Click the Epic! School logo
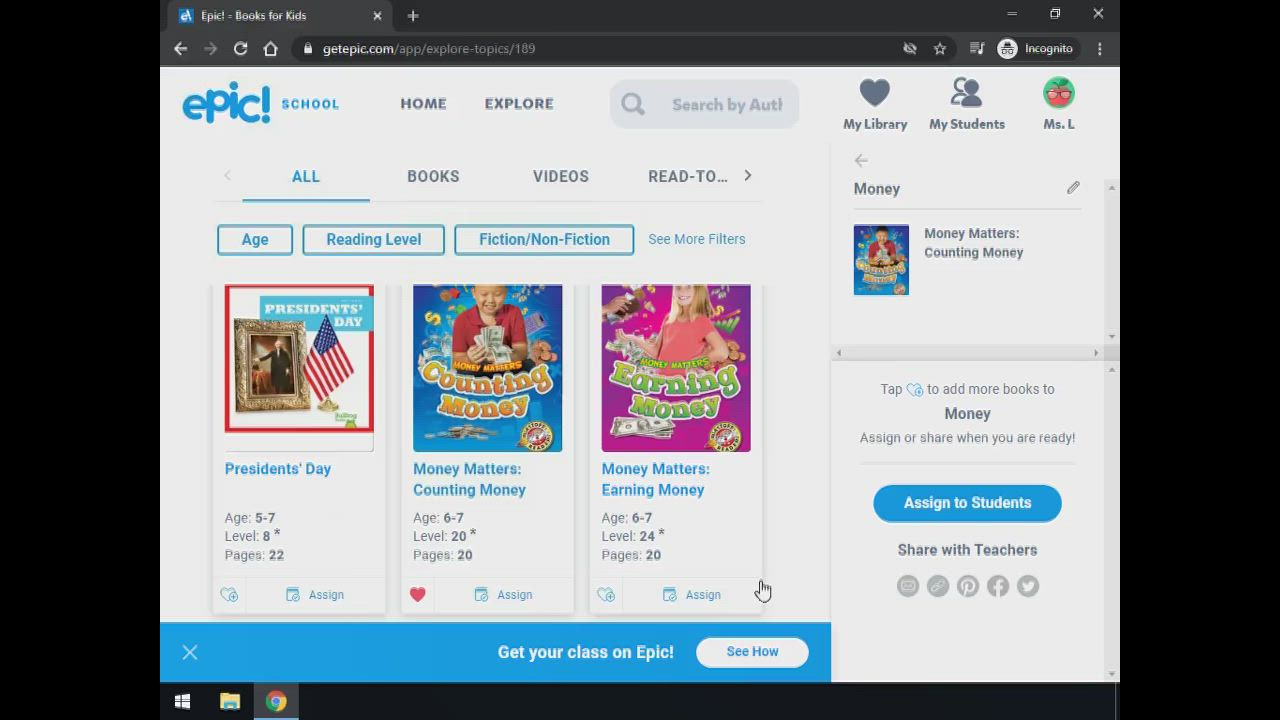 [x=260, y=103]
